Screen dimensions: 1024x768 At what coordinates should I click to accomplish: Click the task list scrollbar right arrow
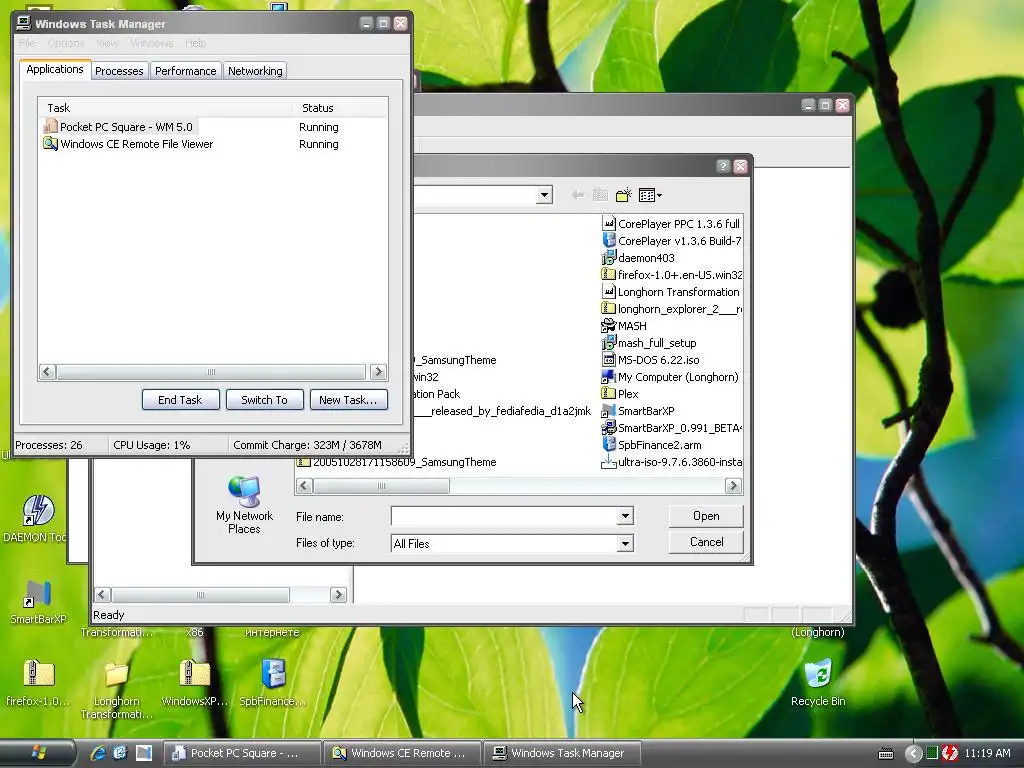point(378,372)
